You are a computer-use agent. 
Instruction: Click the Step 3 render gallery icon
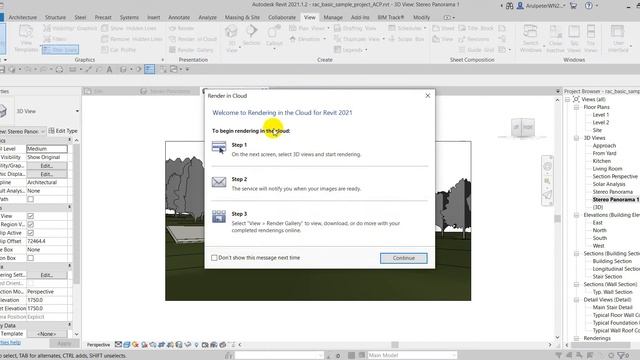[x=219, y=216]
